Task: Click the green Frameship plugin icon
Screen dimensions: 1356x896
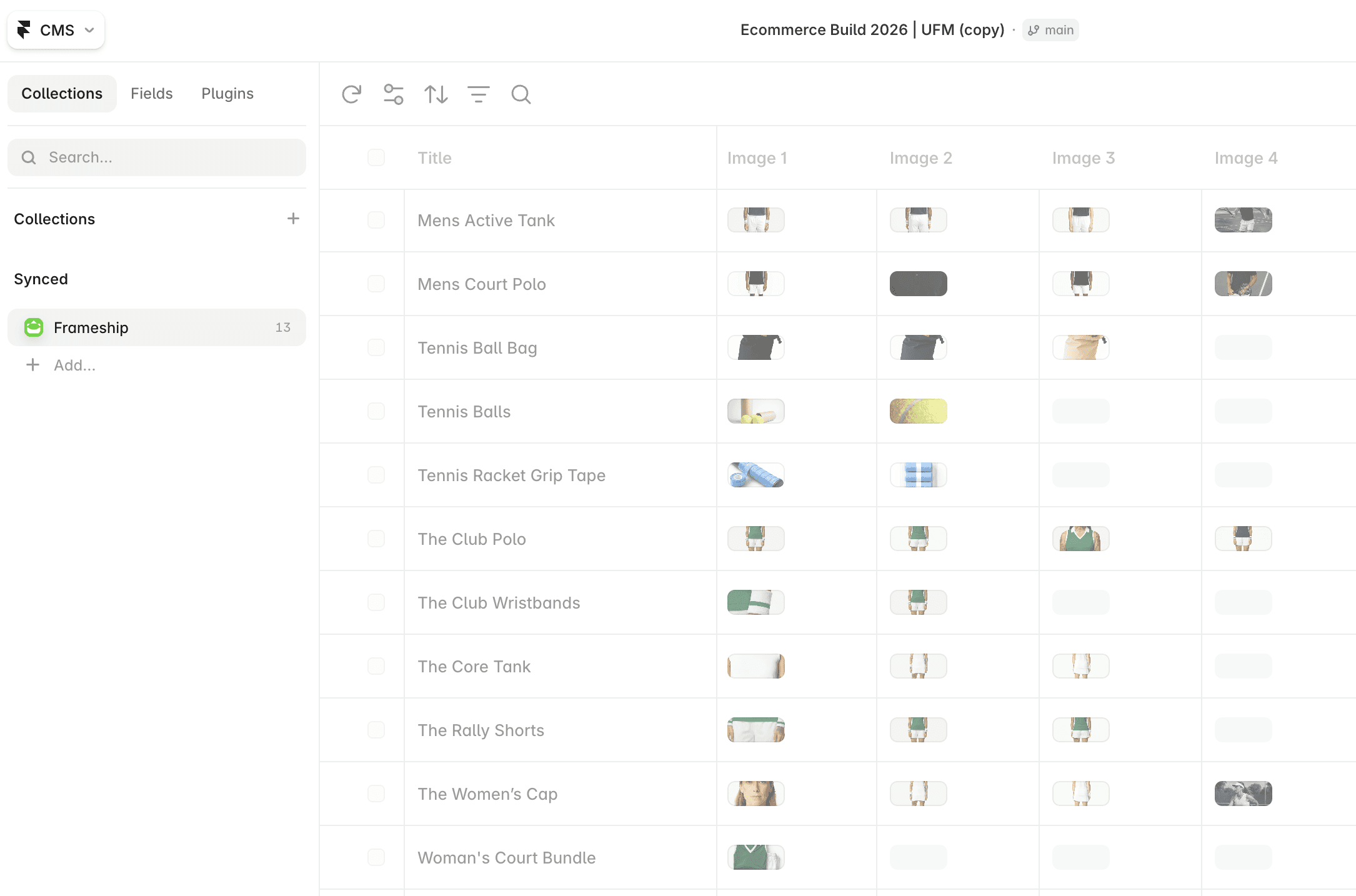Action: (34, 327)
